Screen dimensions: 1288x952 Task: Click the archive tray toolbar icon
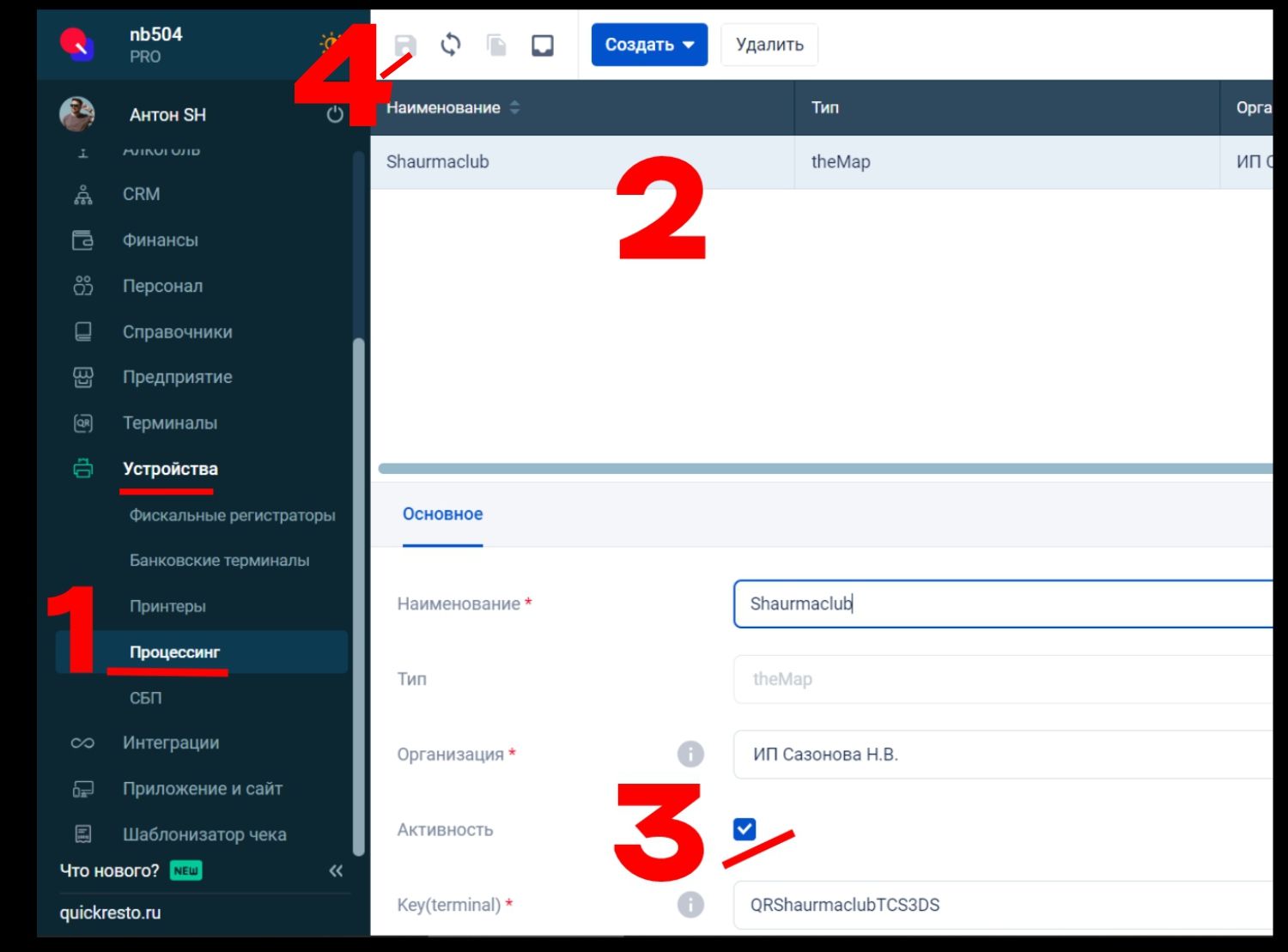click(543, 45)
